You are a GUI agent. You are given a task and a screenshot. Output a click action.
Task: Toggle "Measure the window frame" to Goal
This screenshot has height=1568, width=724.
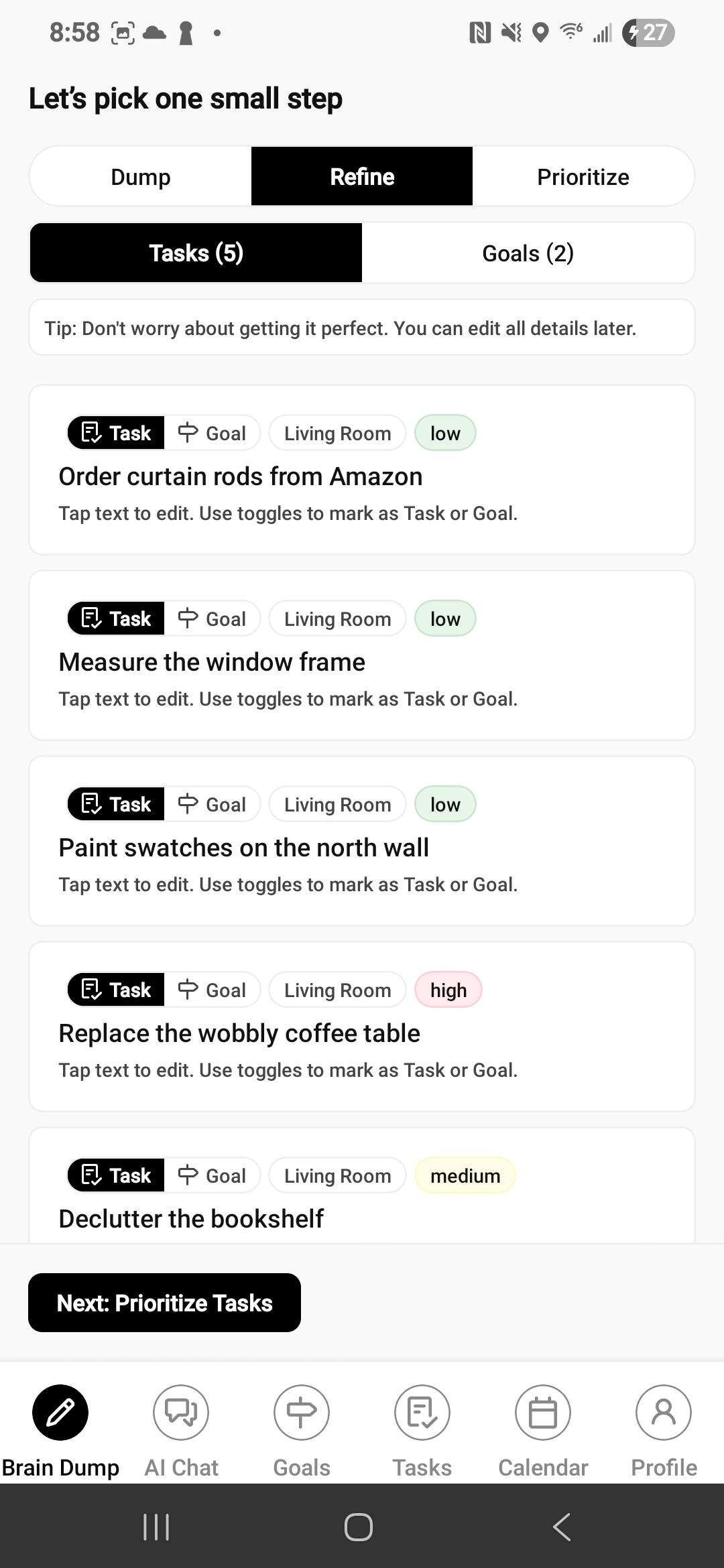coord(213,619)
